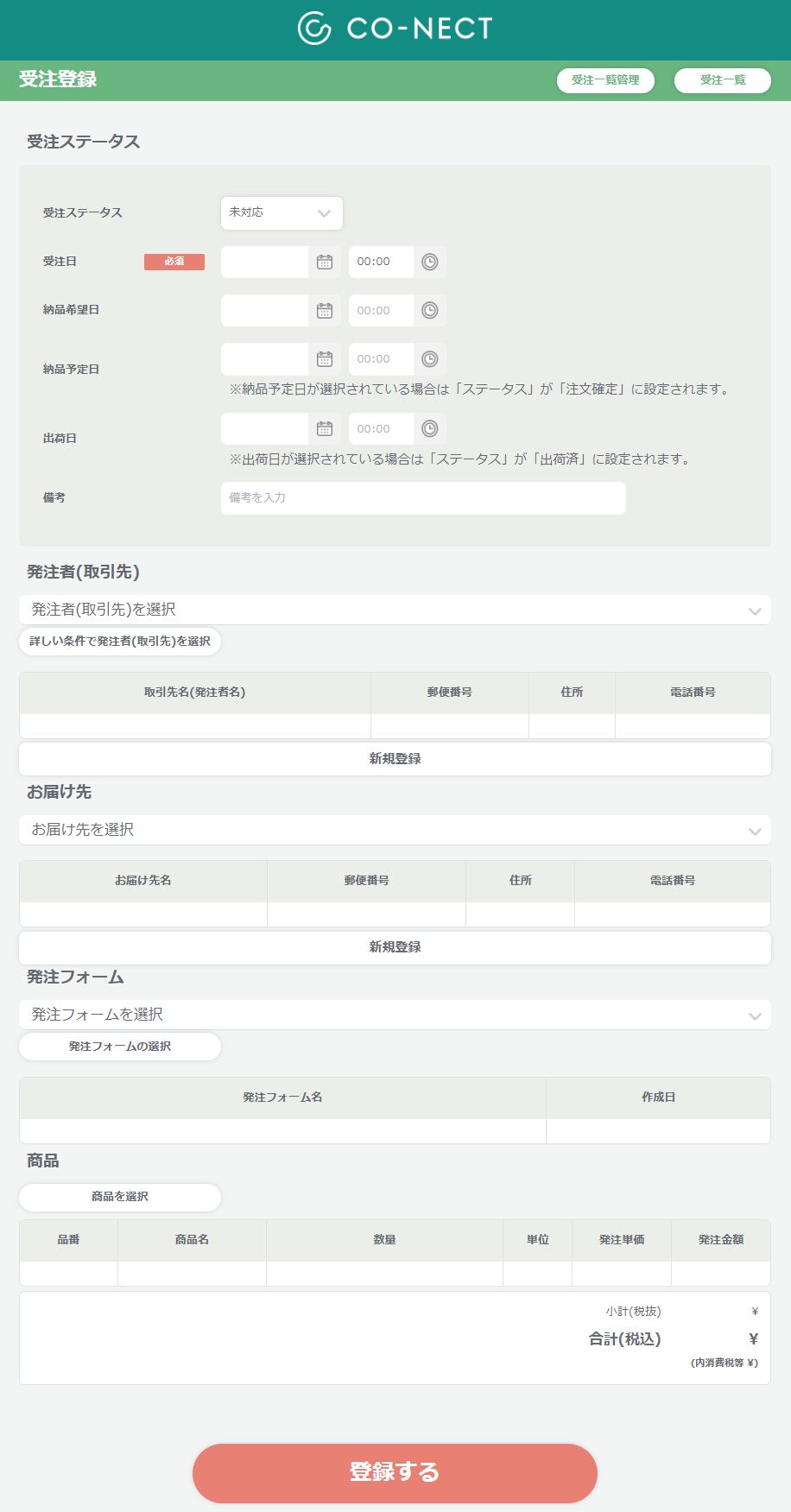Click 詳しい条件で発注者(取引先)を選択 button
Viewport: 791px width, 1512px height.
[120, 642]
